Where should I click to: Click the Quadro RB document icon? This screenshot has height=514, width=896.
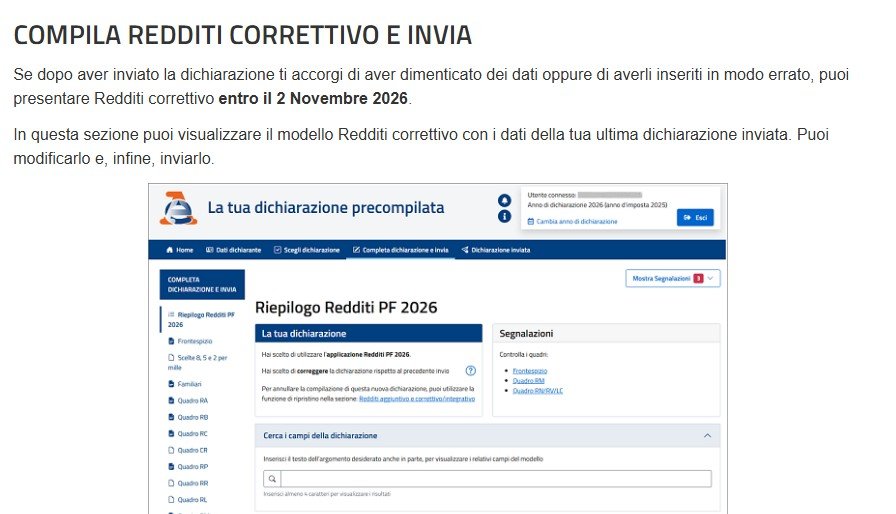pyautogui.click(x=171, y=417)
